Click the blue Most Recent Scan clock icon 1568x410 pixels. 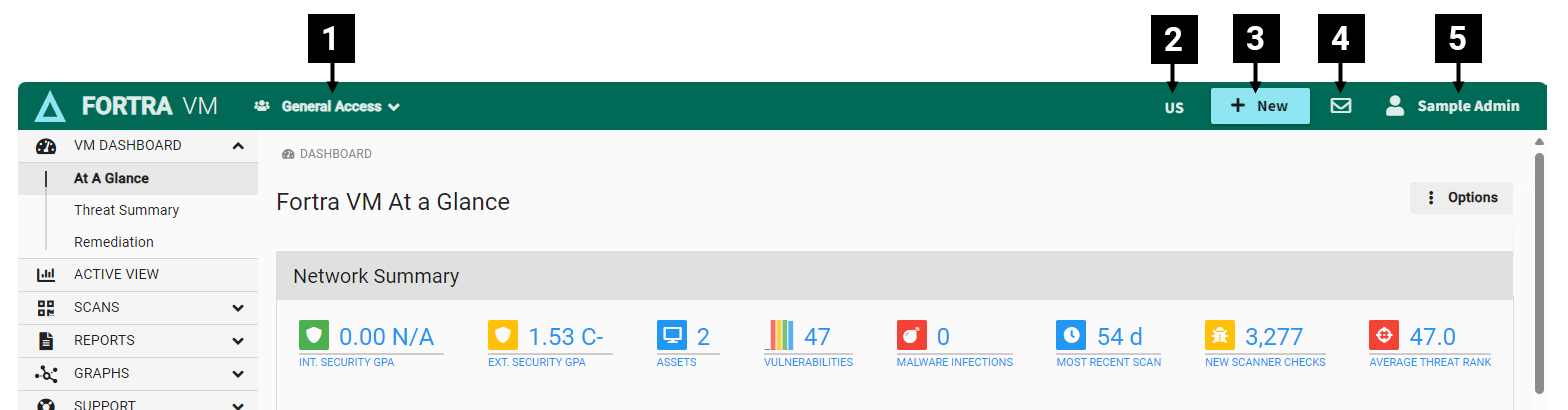coord(1071,336)
